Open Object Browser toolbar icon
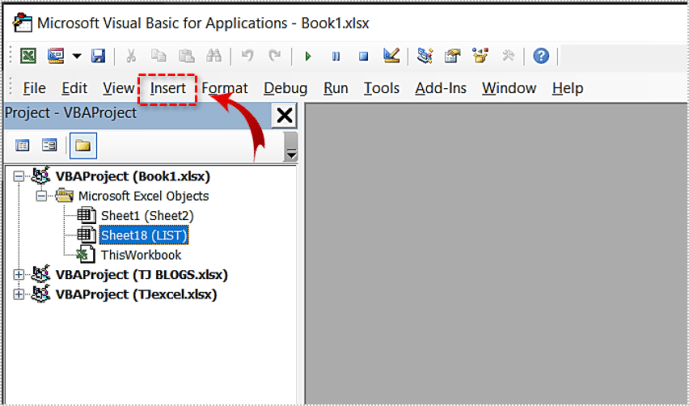The width and height of the screenshot is (689, 406). pos(480,56)
